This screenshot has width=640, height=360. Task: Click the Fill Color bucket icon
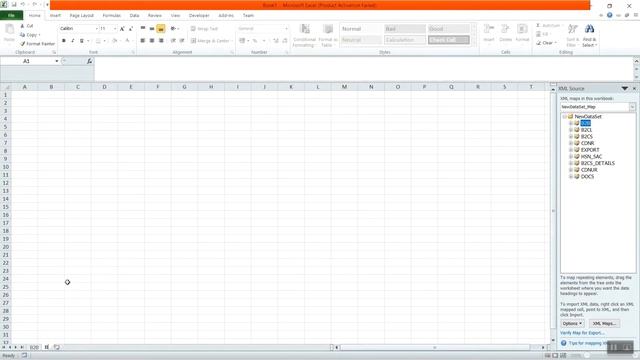pyautogui.click(x=115, y=41)
